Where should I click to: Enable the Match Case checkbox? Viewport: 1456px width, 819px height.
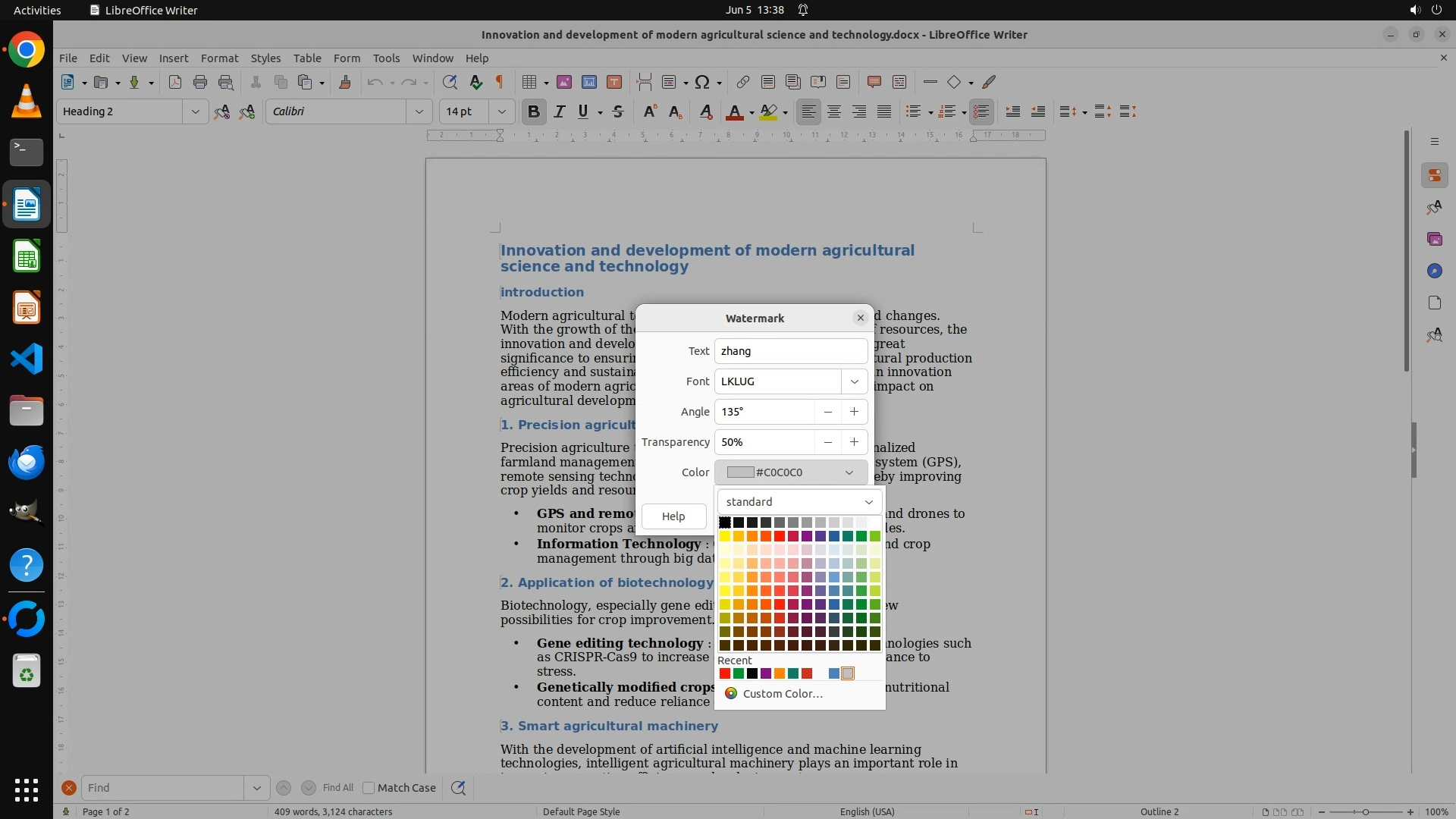(x=369, y=788)
